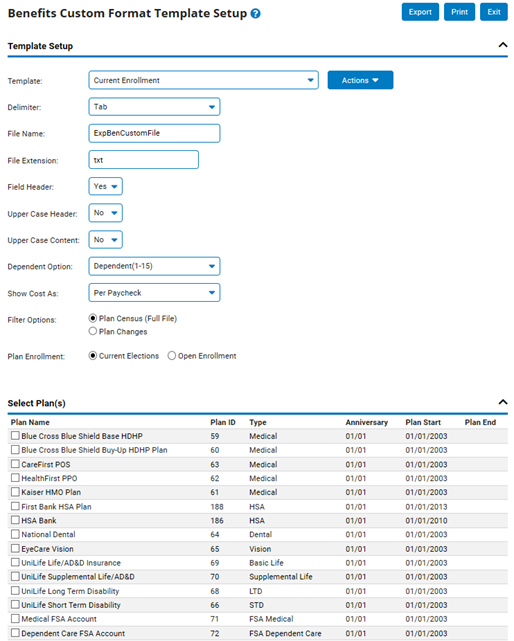This screenshot has width=514, height=641.
Task: Click Plan ID 186 cell
Action: click(217, 520)
